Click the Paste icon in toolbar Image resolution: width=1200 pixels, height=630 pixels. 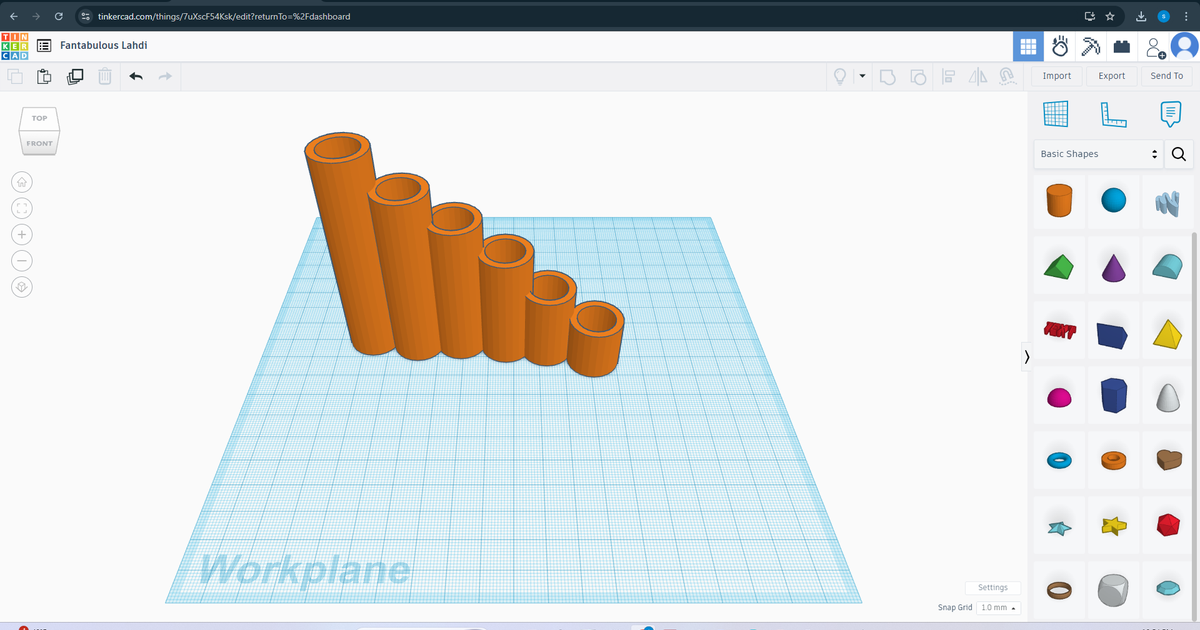coord(44,76)
